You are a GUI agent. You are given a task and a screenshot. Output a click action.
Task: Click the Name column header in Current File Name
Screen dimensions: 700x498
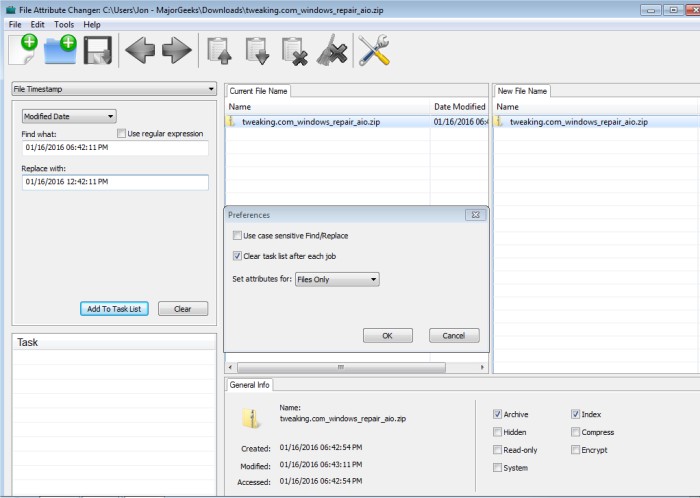click(328, 107)
